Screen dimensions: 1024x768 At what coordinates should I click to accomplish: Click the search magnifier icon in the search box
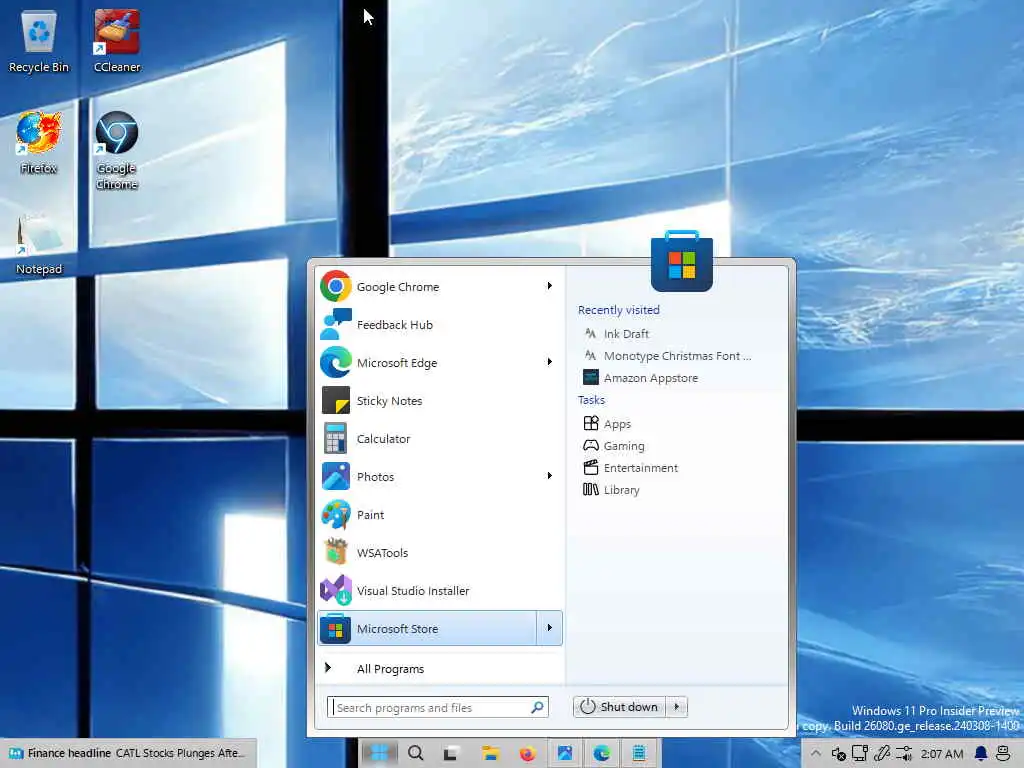[x=537, y=707]
